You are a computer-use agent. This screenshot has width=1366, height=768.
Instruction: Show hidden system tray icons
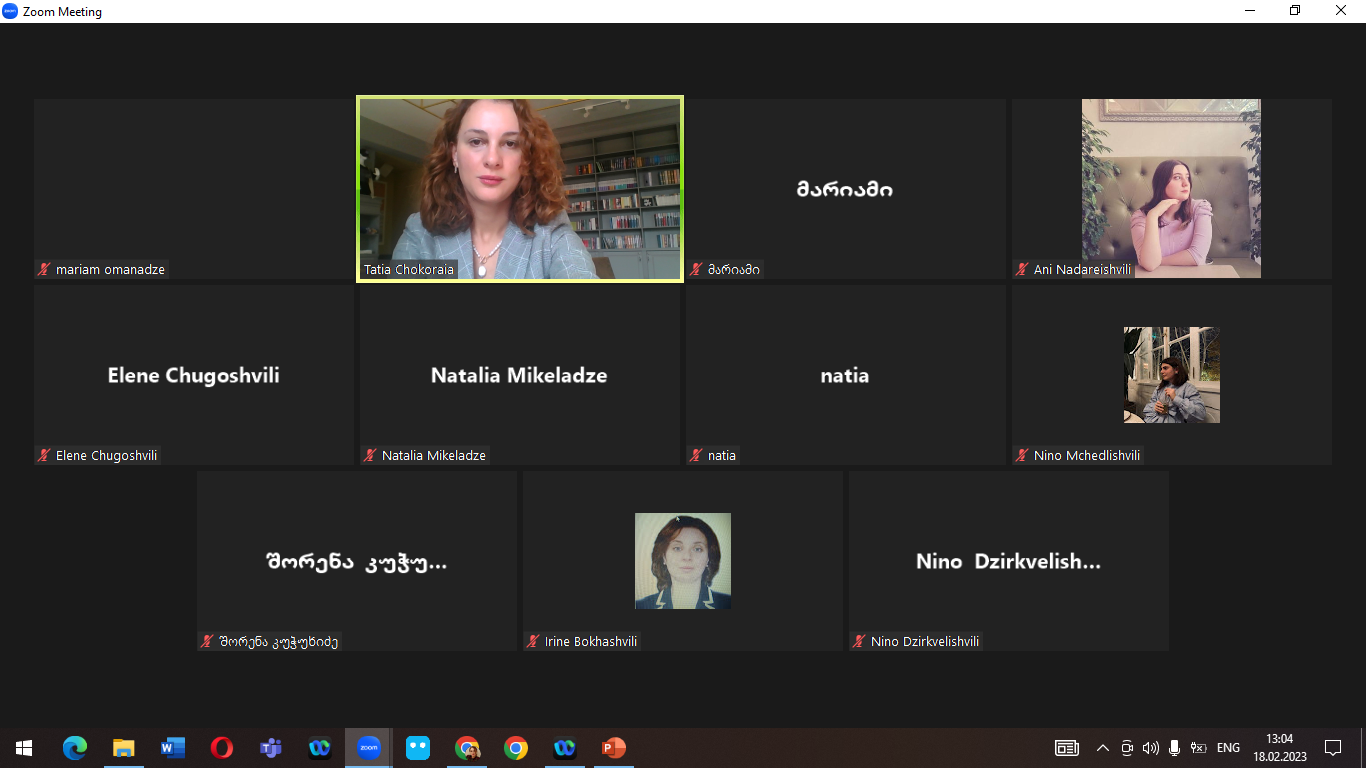[x=1103, y=748]
